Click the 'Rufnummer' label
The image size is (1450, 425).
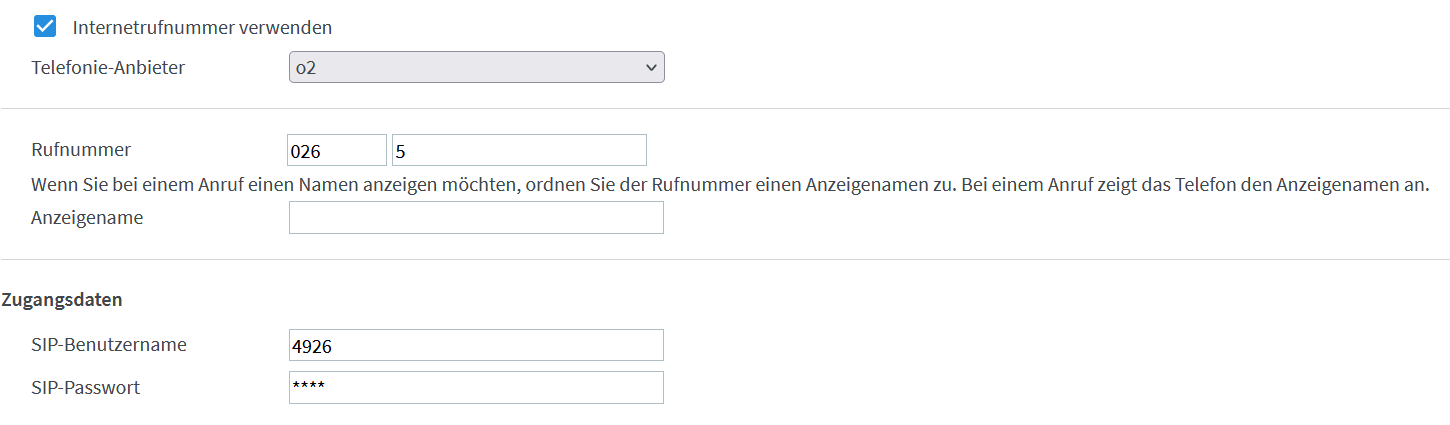tap(81, 150)
